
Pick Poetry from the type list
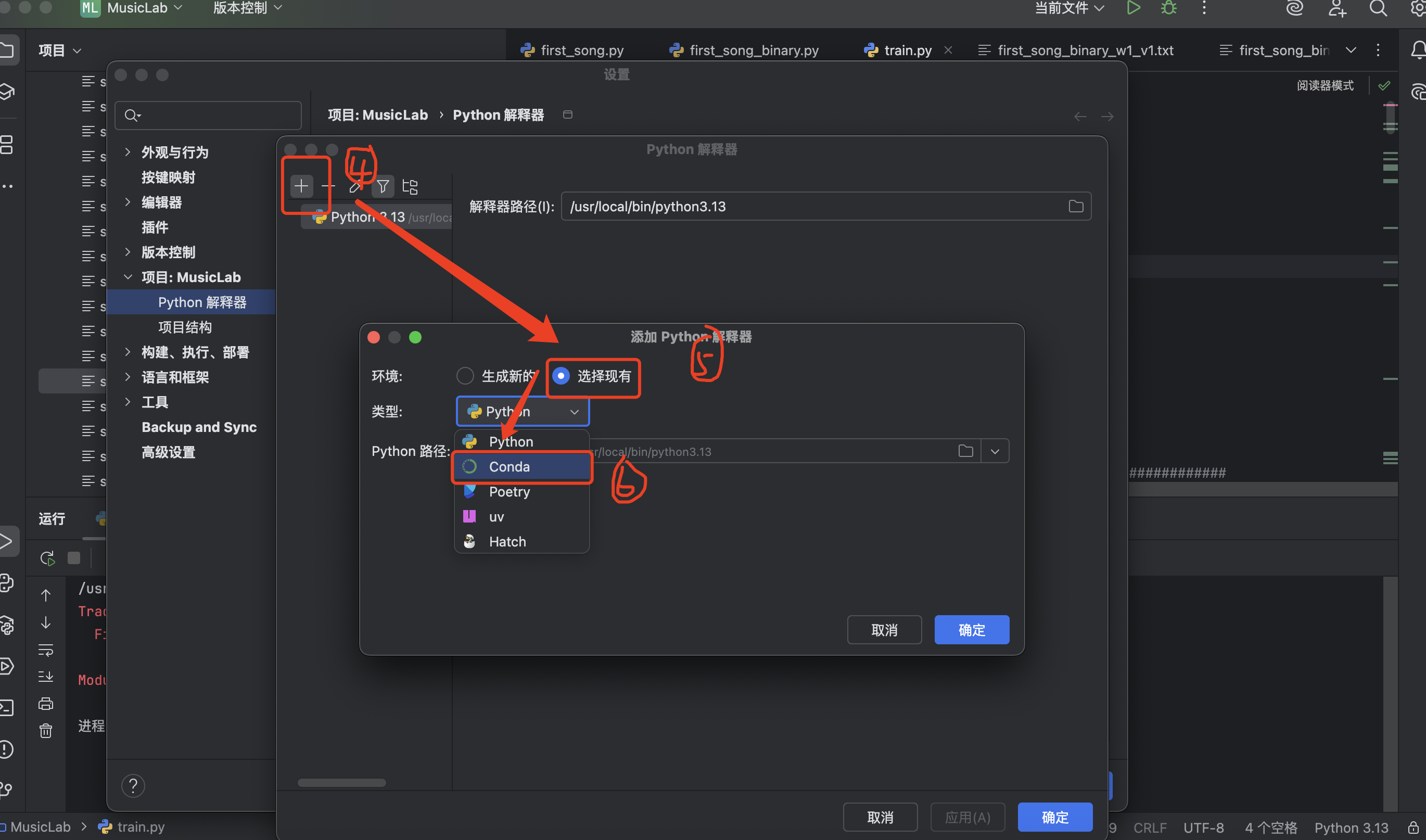click(x=510, y=491)
